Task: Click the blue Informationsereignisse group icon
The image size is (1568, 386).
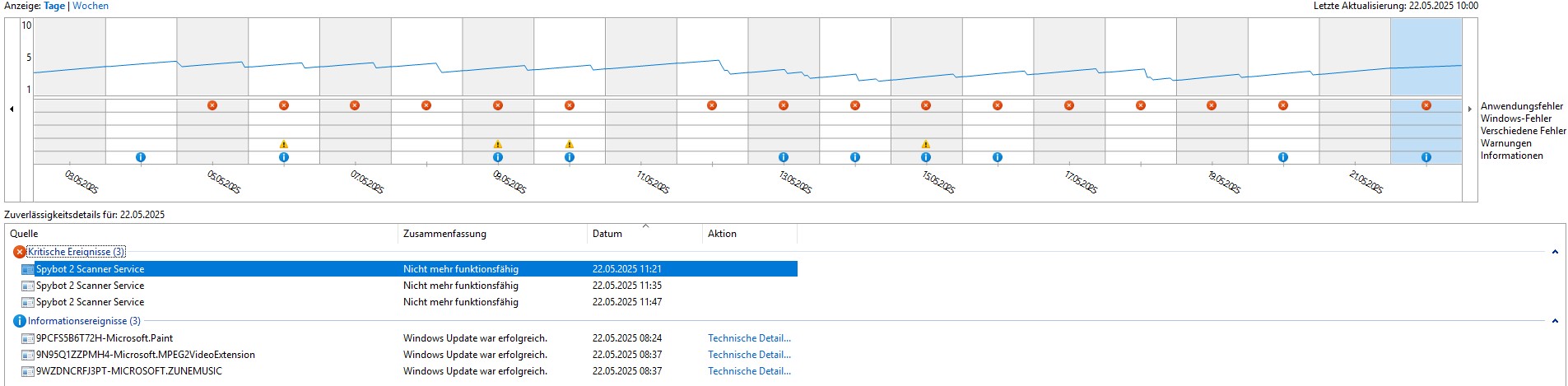Action: point(20,321)
